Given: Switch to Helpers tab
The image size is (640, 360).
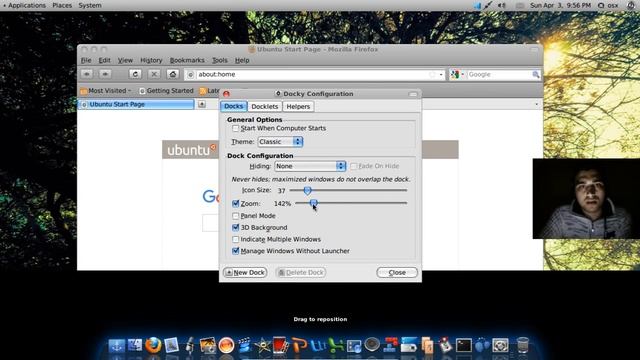Looking at the screenshot, I should (x=298, y=106).
